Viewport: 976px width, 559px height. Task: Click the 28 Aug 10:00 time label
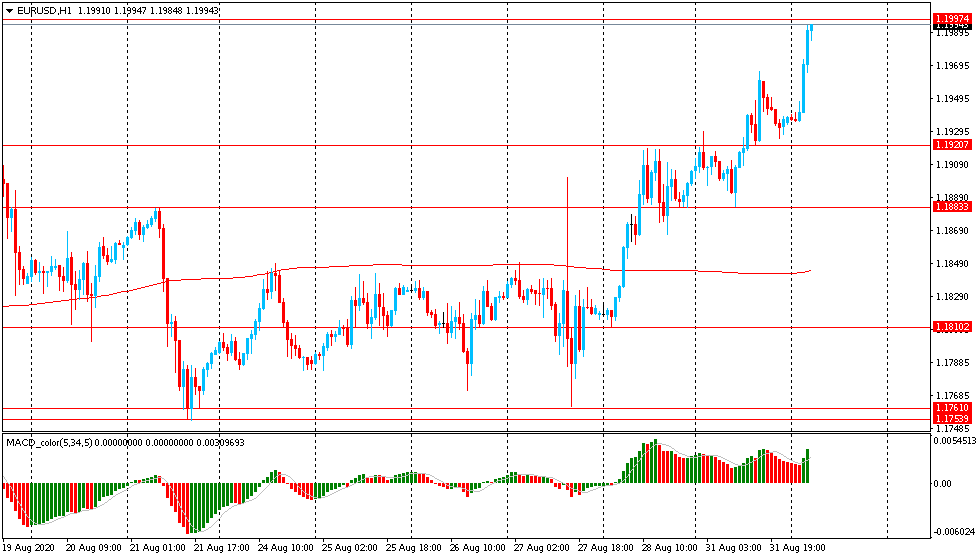(670, 548)
